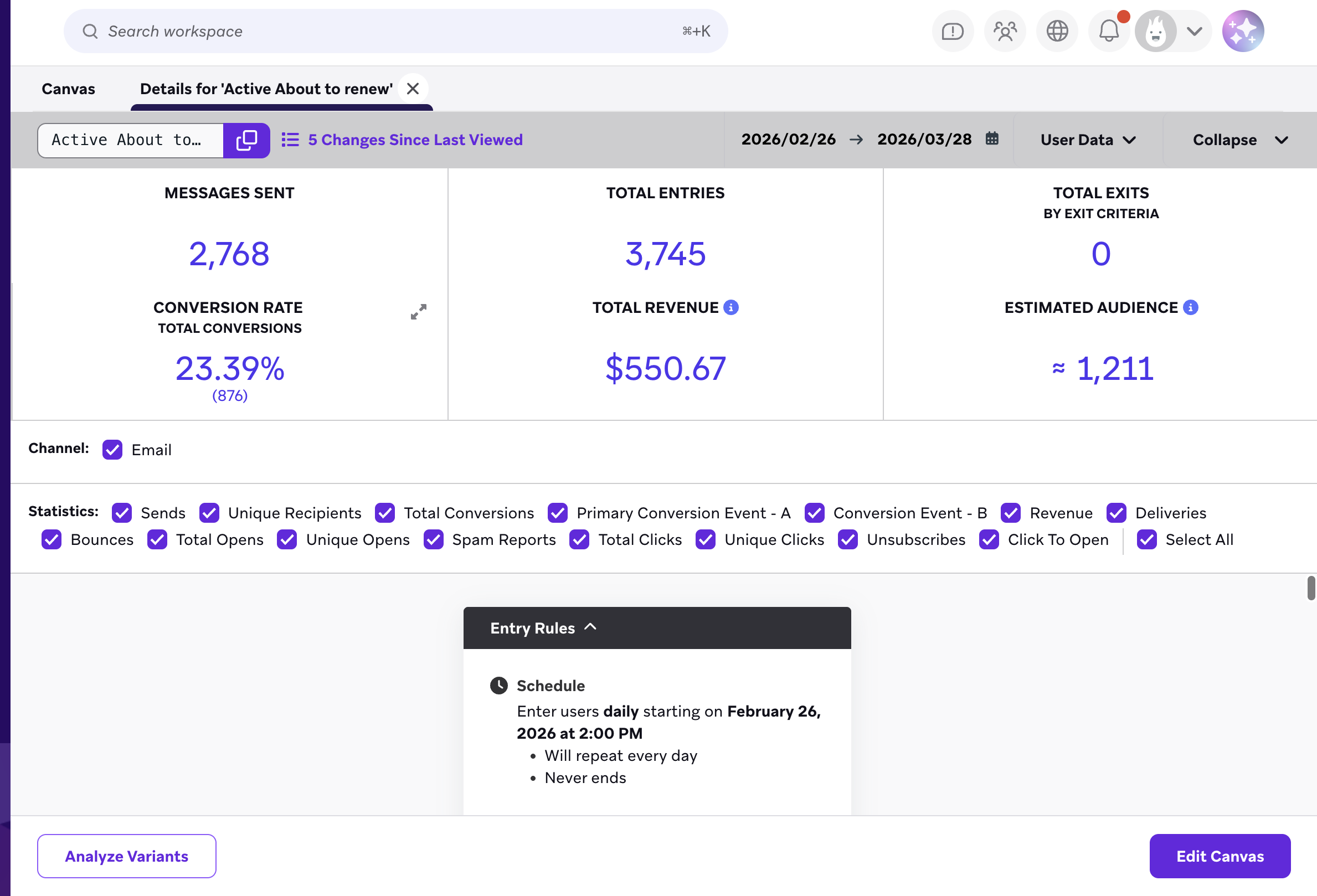Expand the Conversion Rate panel
The height and width of the screenshot is (896, 1317).
[419, 312]
